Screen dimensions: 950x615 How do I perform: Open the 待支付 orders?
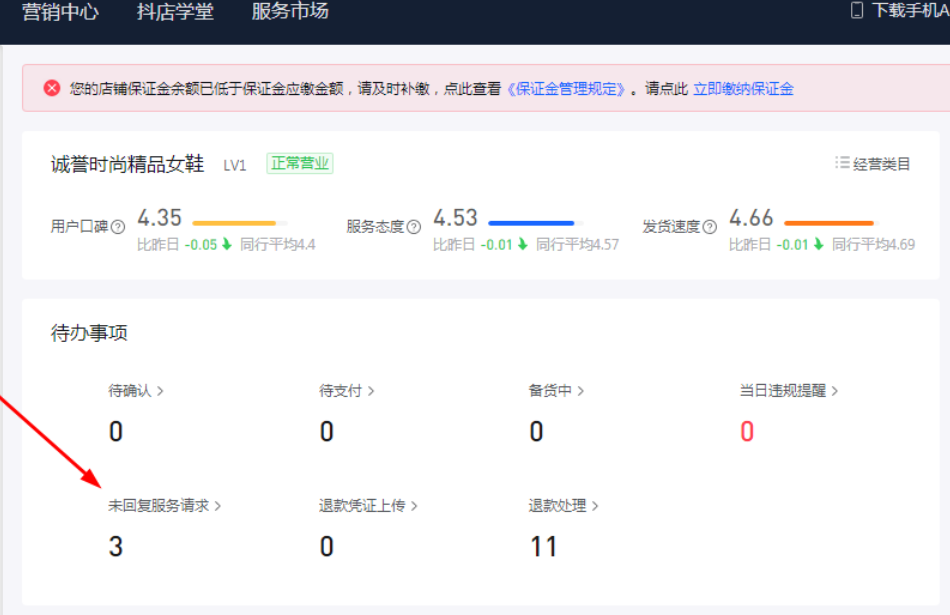[x=347, y=391]
